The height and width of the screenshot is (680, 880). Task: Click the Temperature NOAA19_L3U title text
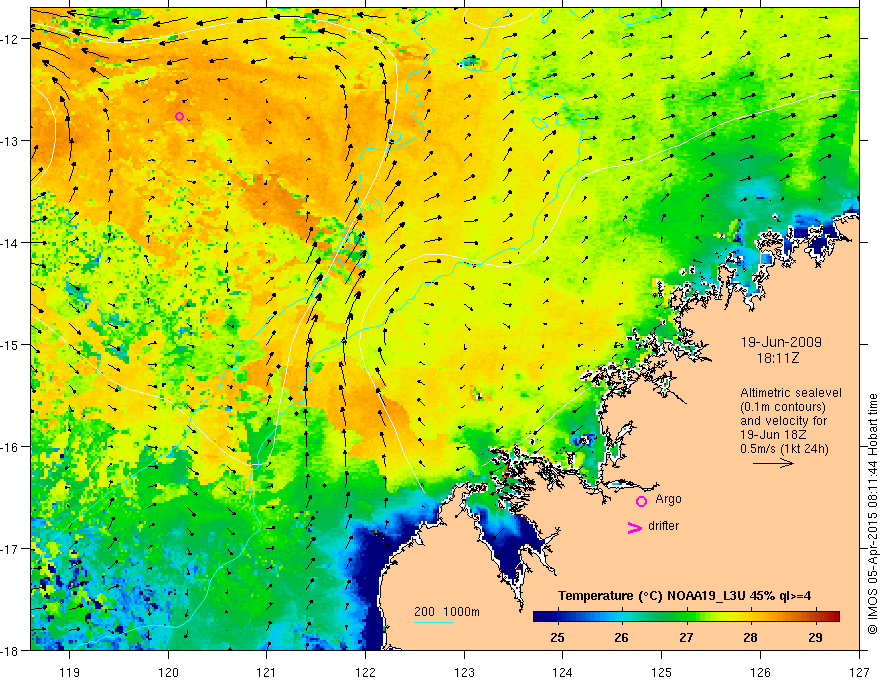(x=684, y=596)
